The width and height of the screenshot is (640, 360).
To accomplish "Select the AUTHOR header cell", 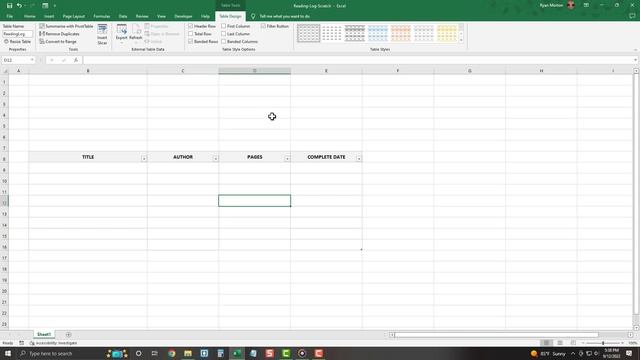I will pos(183,157).
